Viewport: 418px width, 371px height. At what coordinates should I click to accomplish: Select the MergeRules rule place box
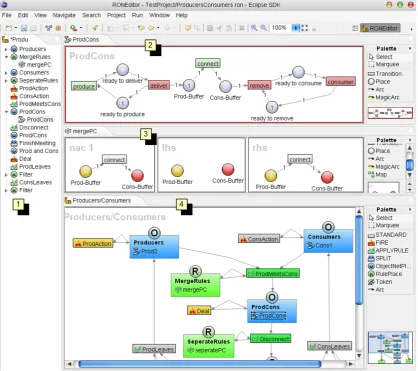pyautogui.click(x=195, y=285)
